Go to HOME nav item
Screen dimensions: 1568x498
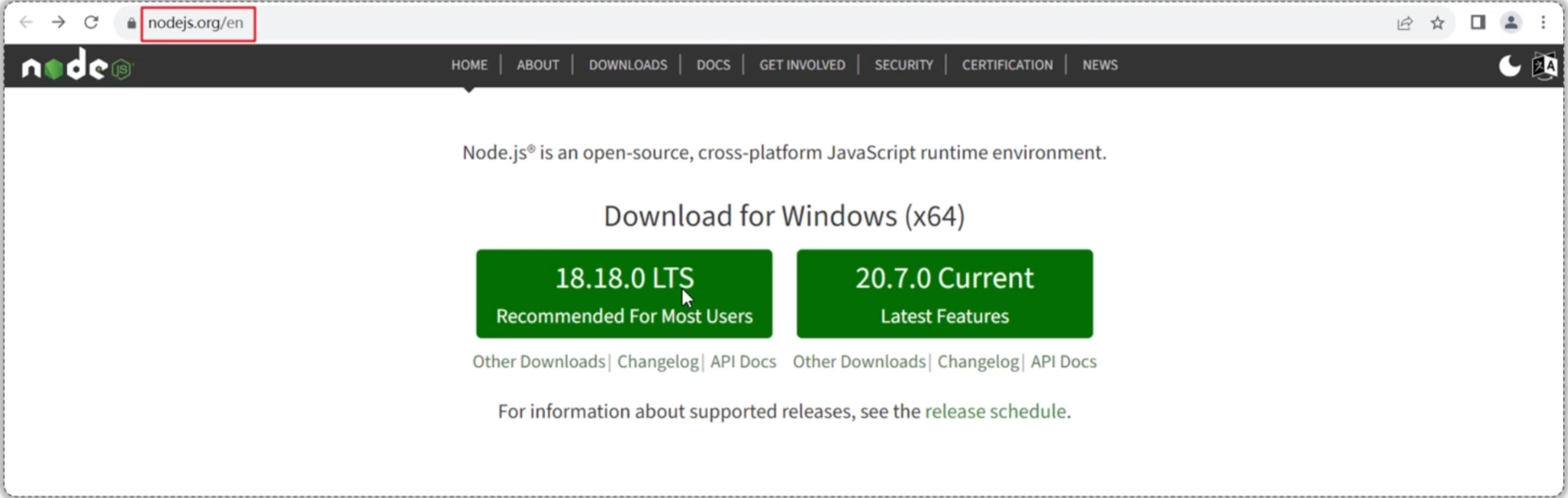click(470, 65)
